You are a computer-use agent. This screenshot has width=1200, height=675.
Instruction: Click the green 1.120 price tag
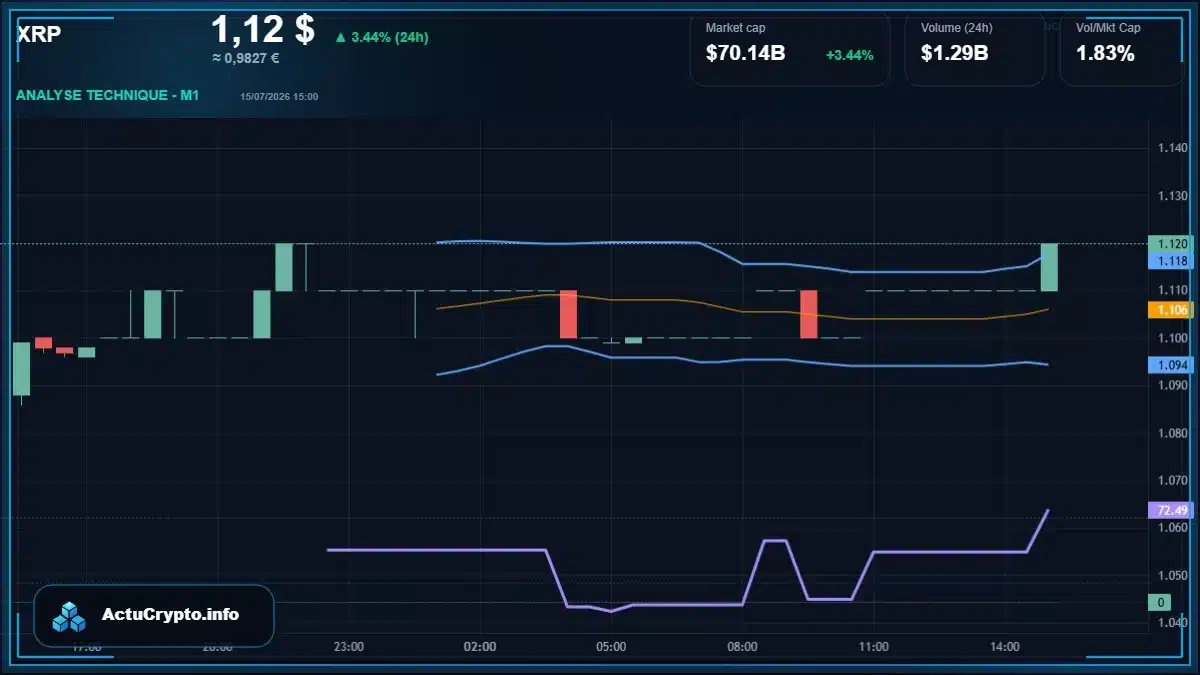click(x=1172, y=244)
